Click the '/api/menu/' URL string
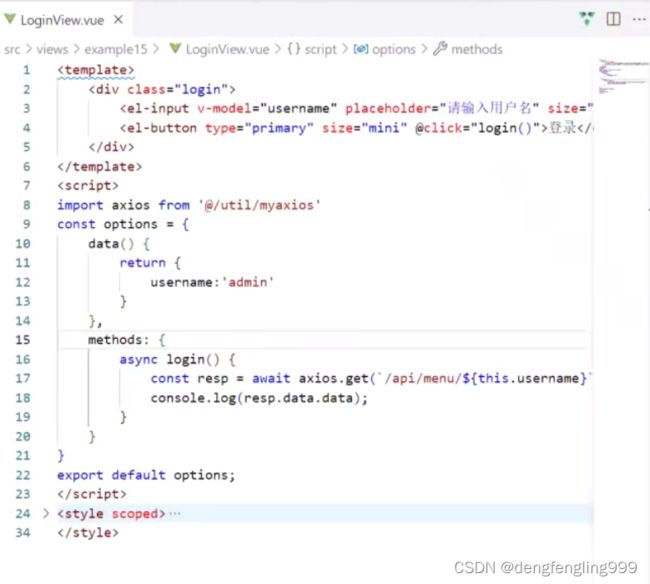Viewport: 650px width, 584px height. tap(422, 378)
